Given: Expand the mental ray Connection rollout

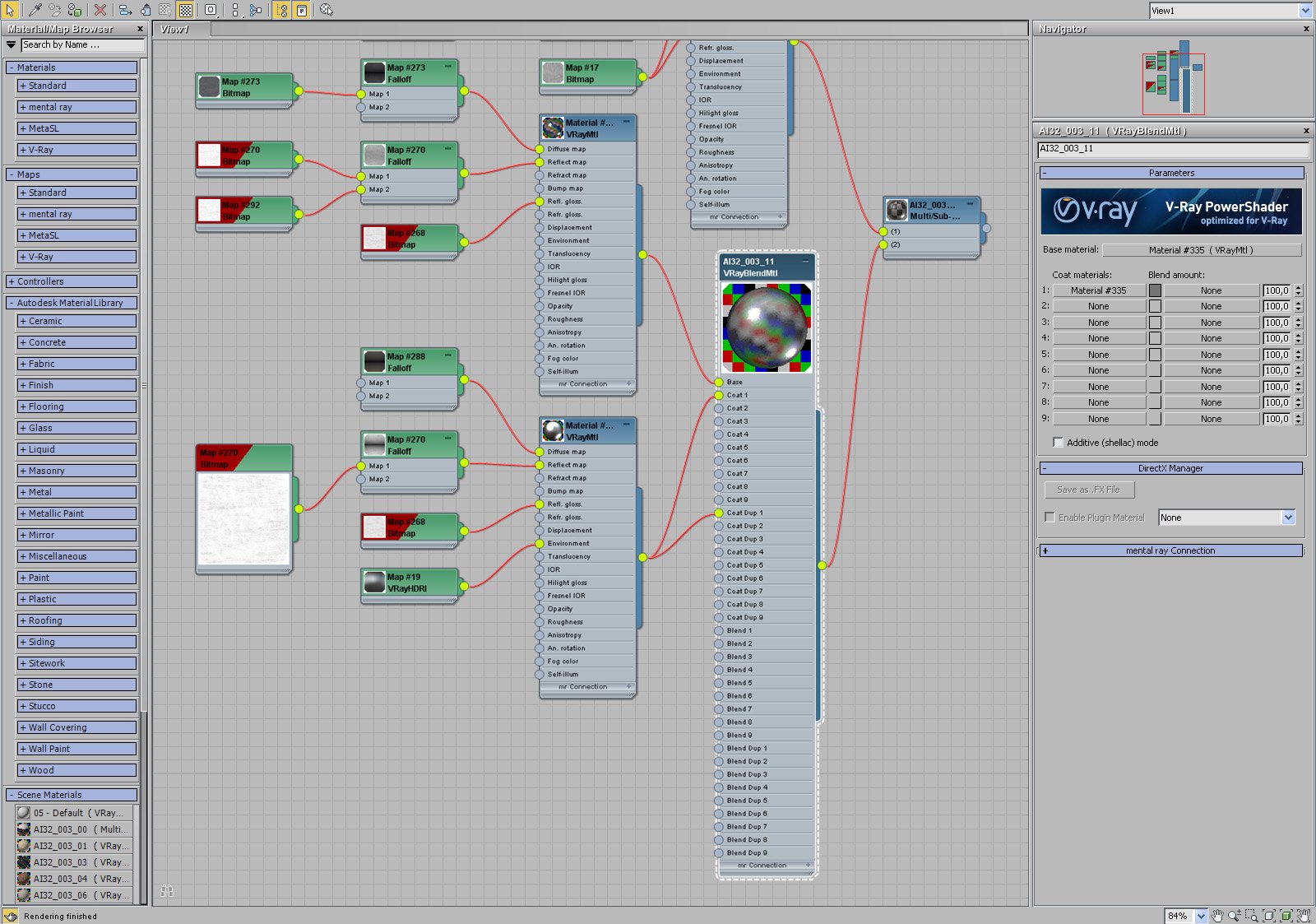Looking at the screenshot, I should pos(1171,550).
